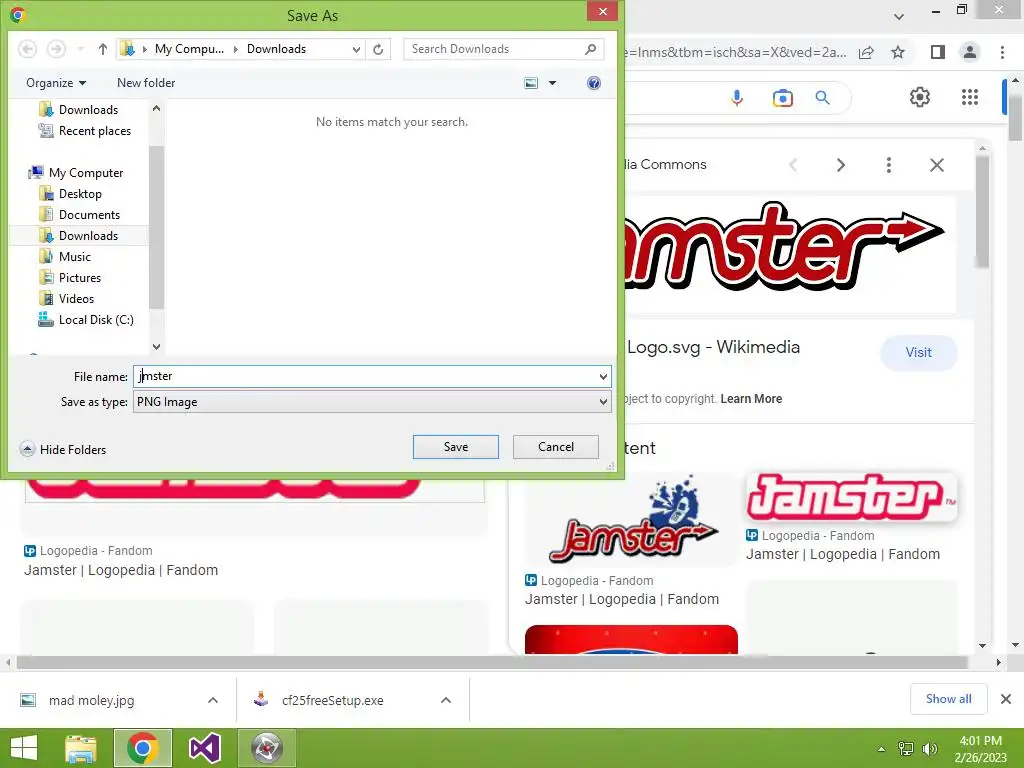Click volume icon in system tray

coord(929,749)
